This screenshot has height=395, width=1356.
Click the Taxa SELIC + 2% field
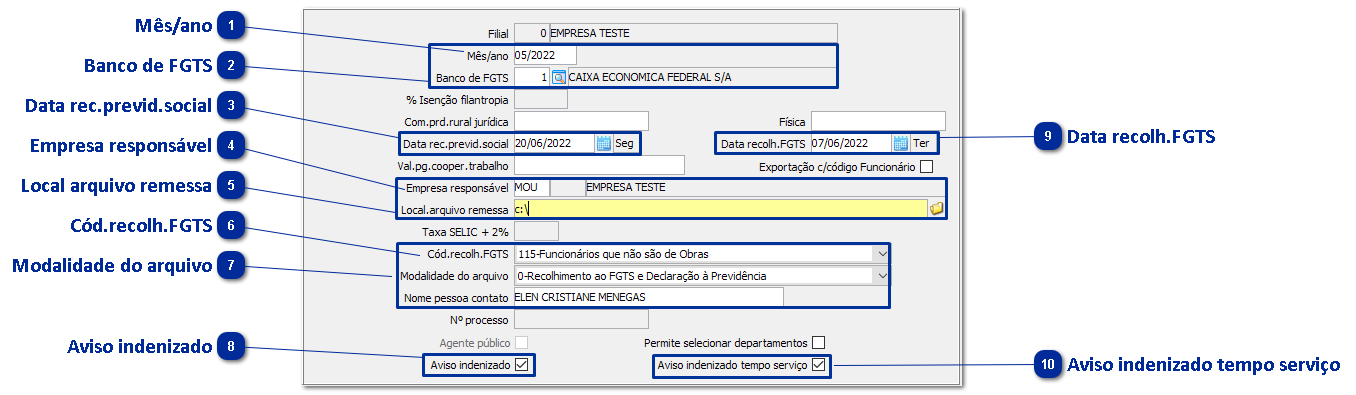(x=536, y=231)
